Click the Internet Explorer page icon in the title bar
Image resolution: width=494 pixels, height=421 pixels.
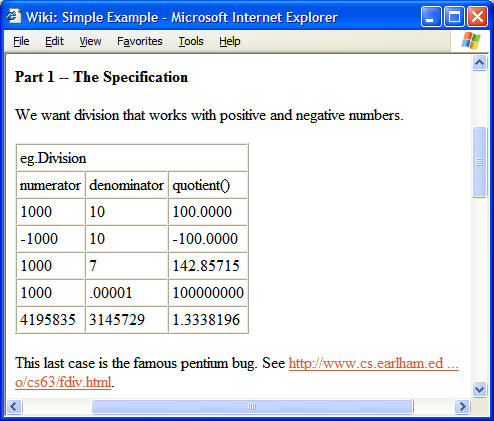tap(14, 16)
